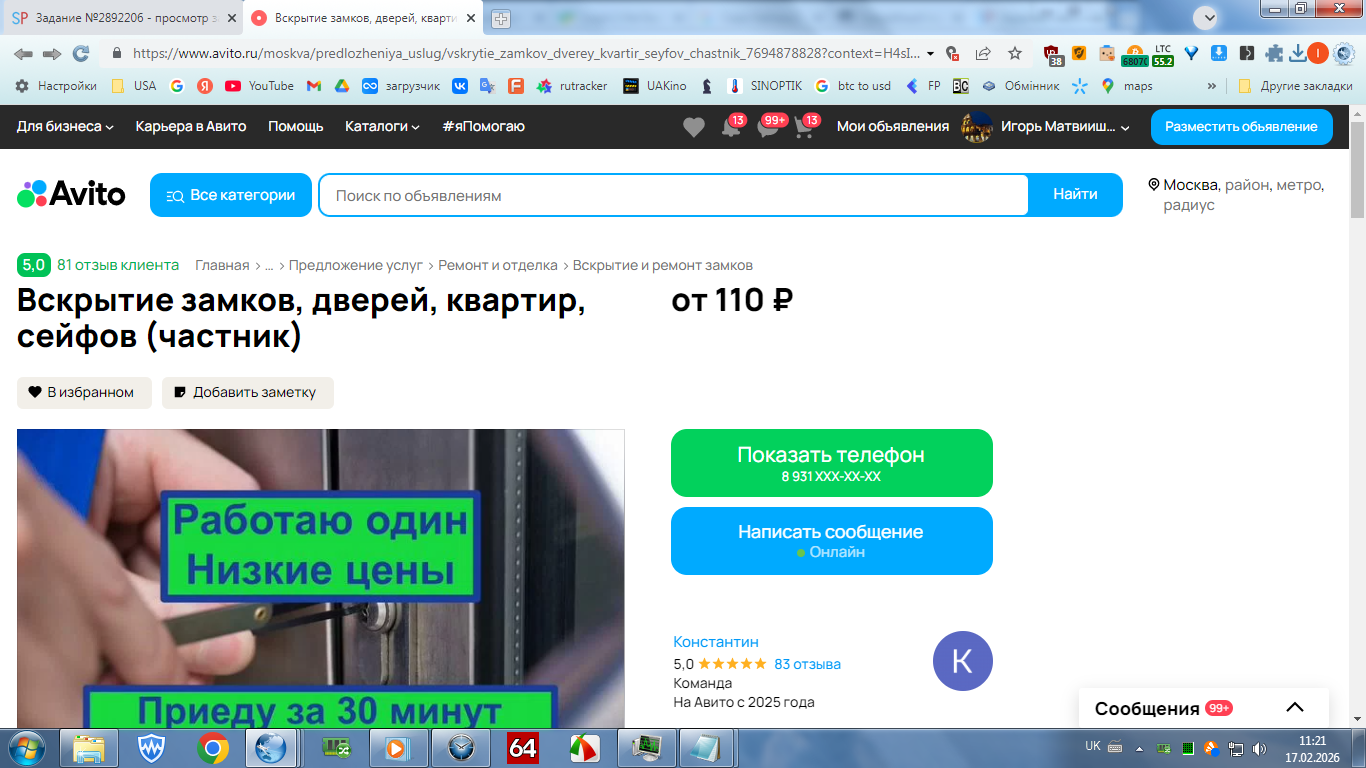Click Найти search button
Screen dimensions: 1366x768
coord(1075,195)
